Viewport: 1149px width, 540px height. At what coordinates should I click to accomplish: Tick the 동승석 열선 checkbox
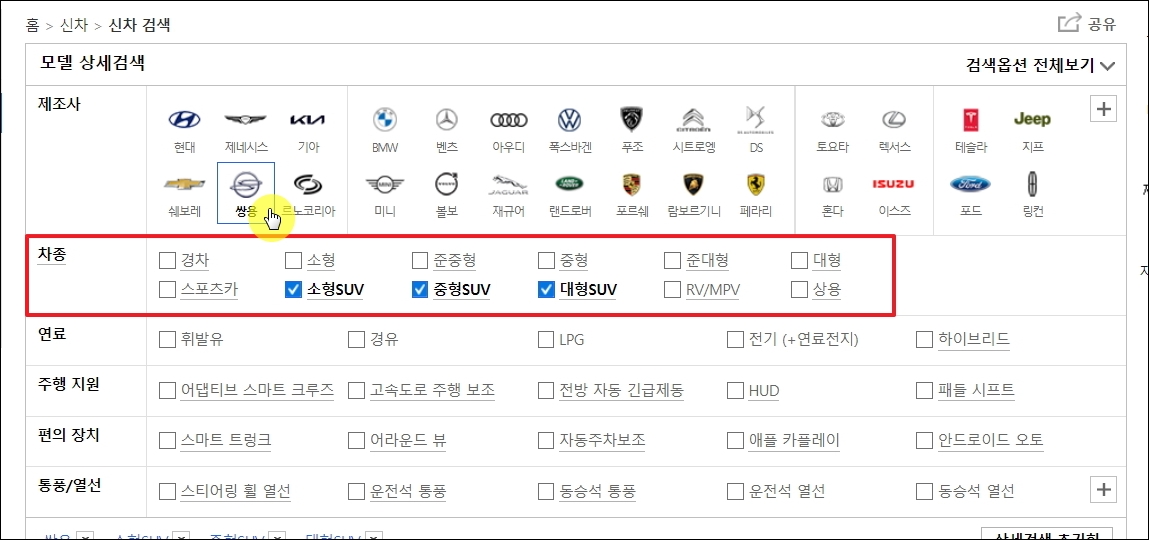pyautogui.click(x=926, y=490)
